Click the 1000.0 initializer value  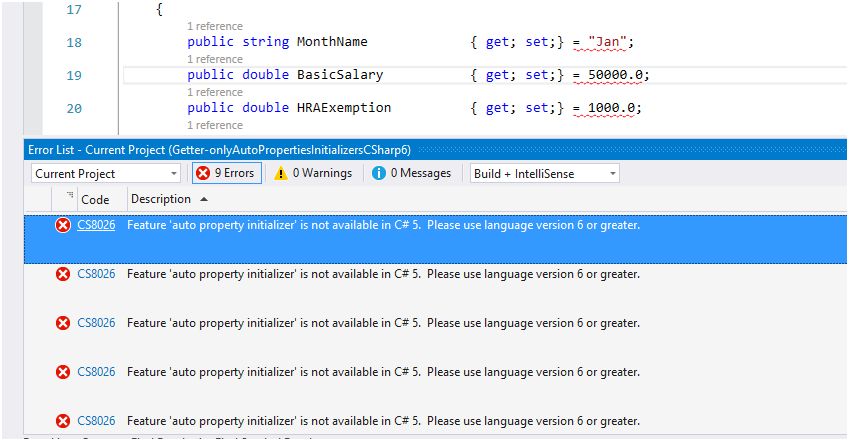click(611, 108)
